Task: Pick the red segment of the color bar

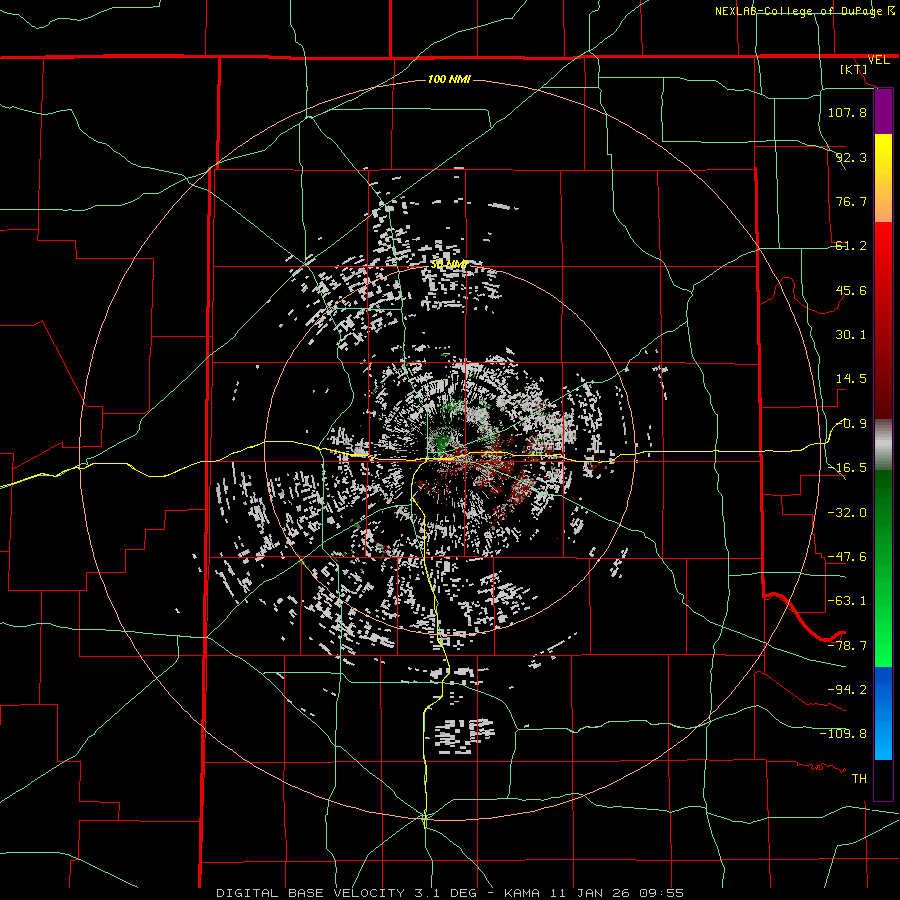Action: [x=883, y=320]
